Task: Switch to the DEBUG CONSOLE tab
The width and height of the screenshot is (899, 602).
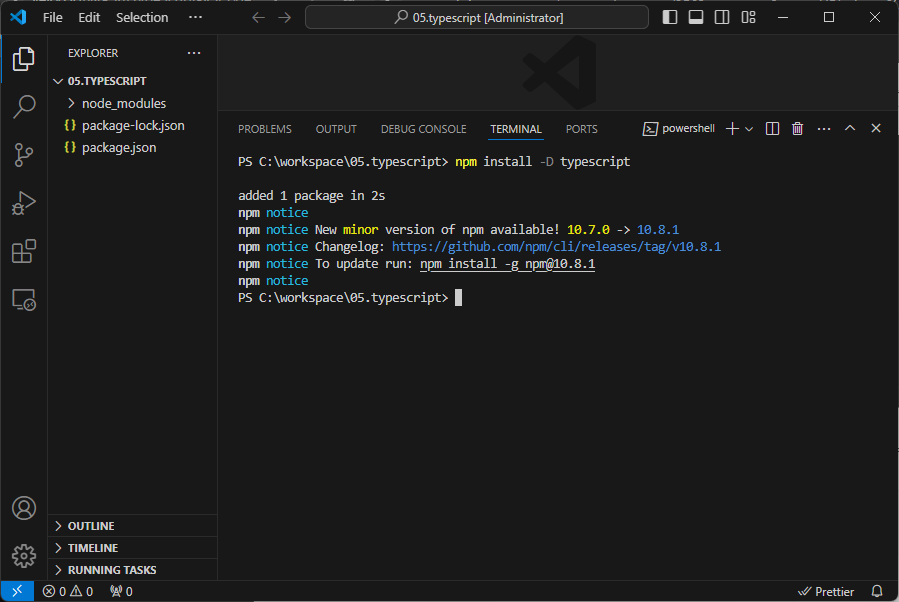Action: pos(424,129)
